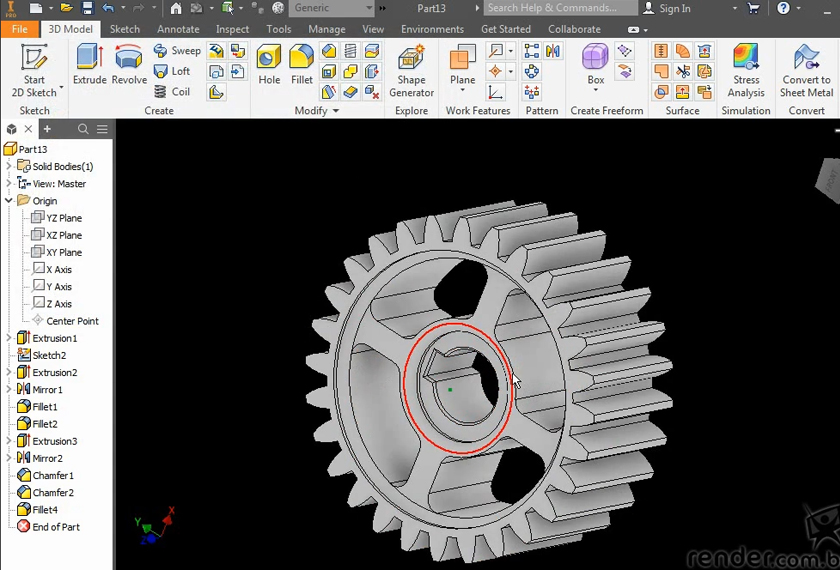Click the Plane work feature
Screen dimensions: 840x570
click(x=462, y=65)
